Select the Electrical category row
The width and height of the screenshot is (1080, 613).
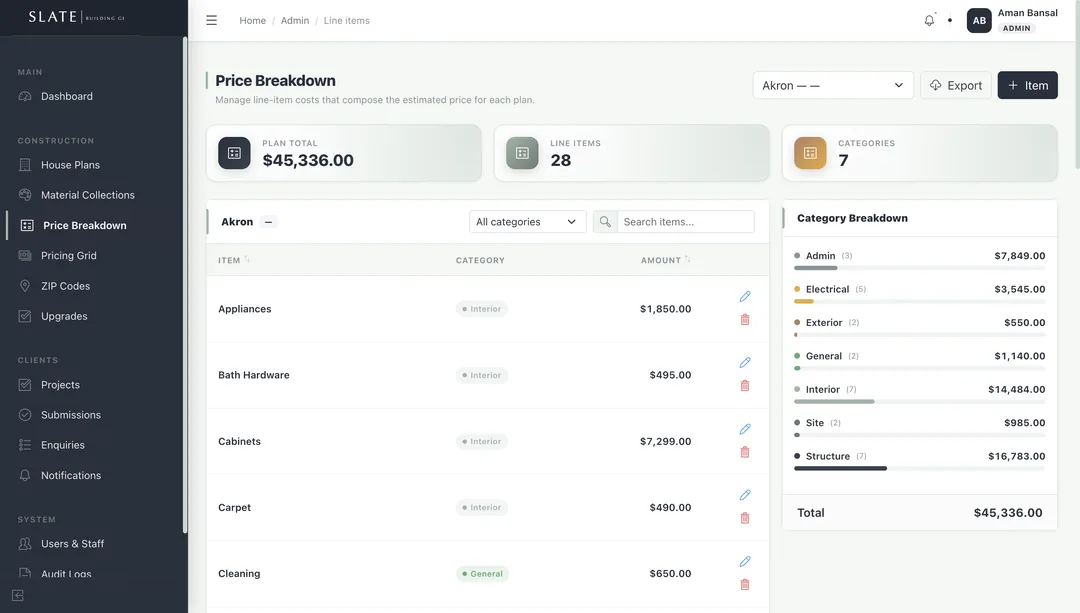[x=920, y=293]
